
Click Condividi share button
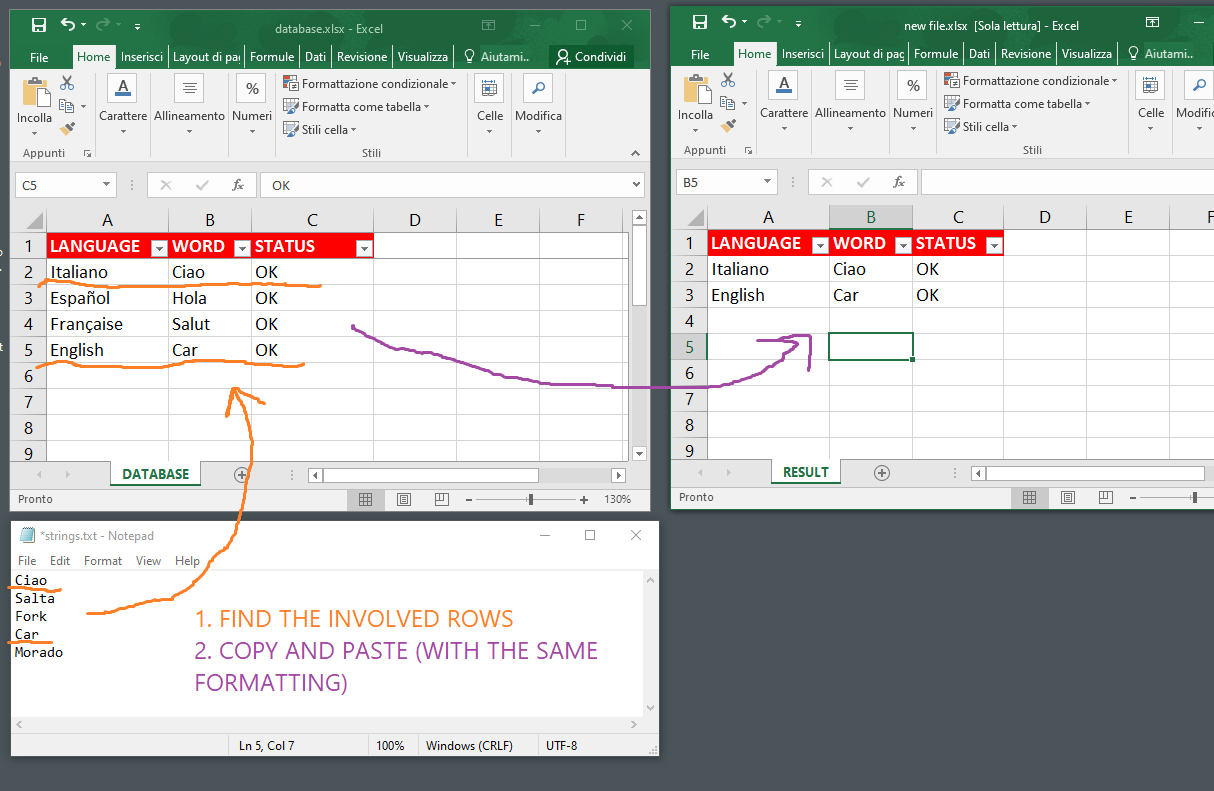[x=592, y=57]
